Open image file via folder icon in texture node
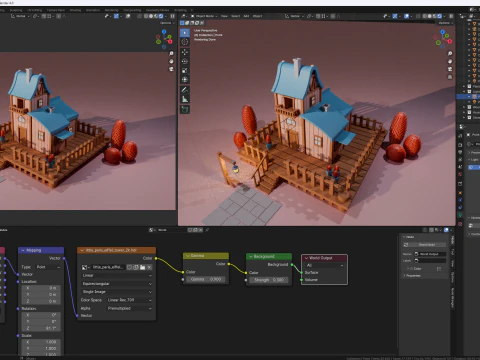480x360 pixels. coord(143,267)
